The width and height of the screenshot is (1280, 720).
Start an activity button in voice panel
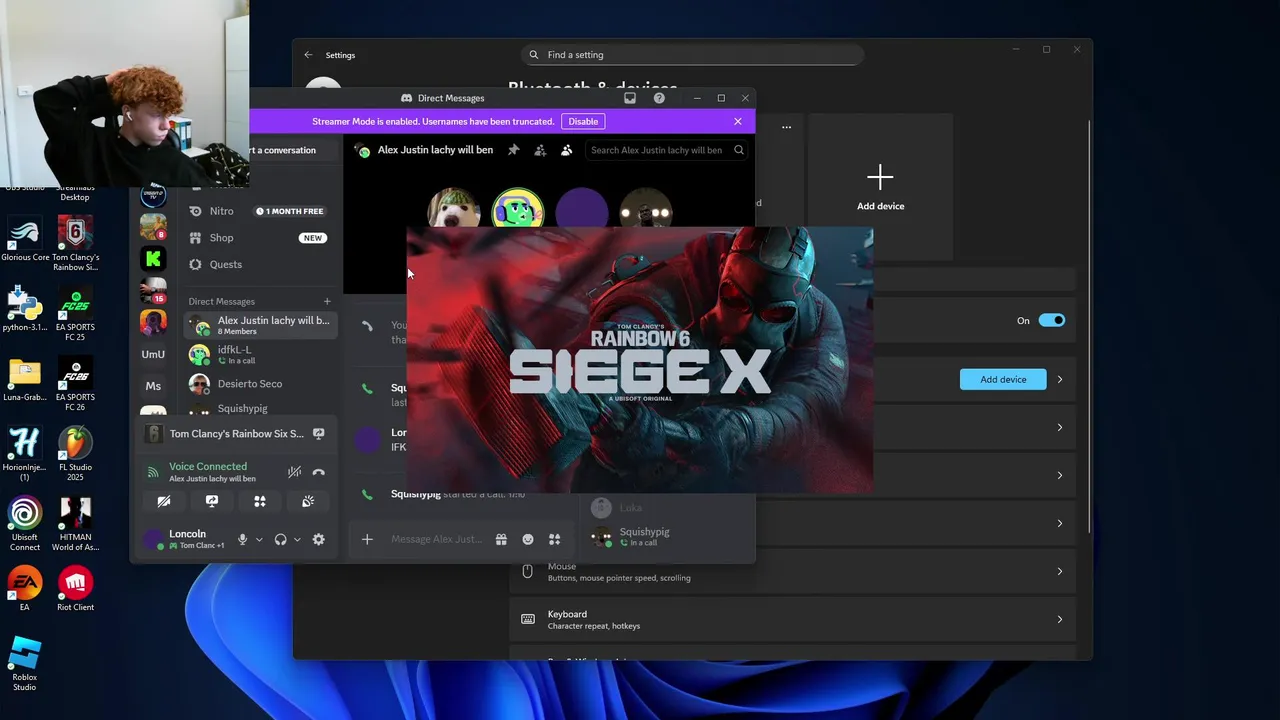click(x=260, y=501)
